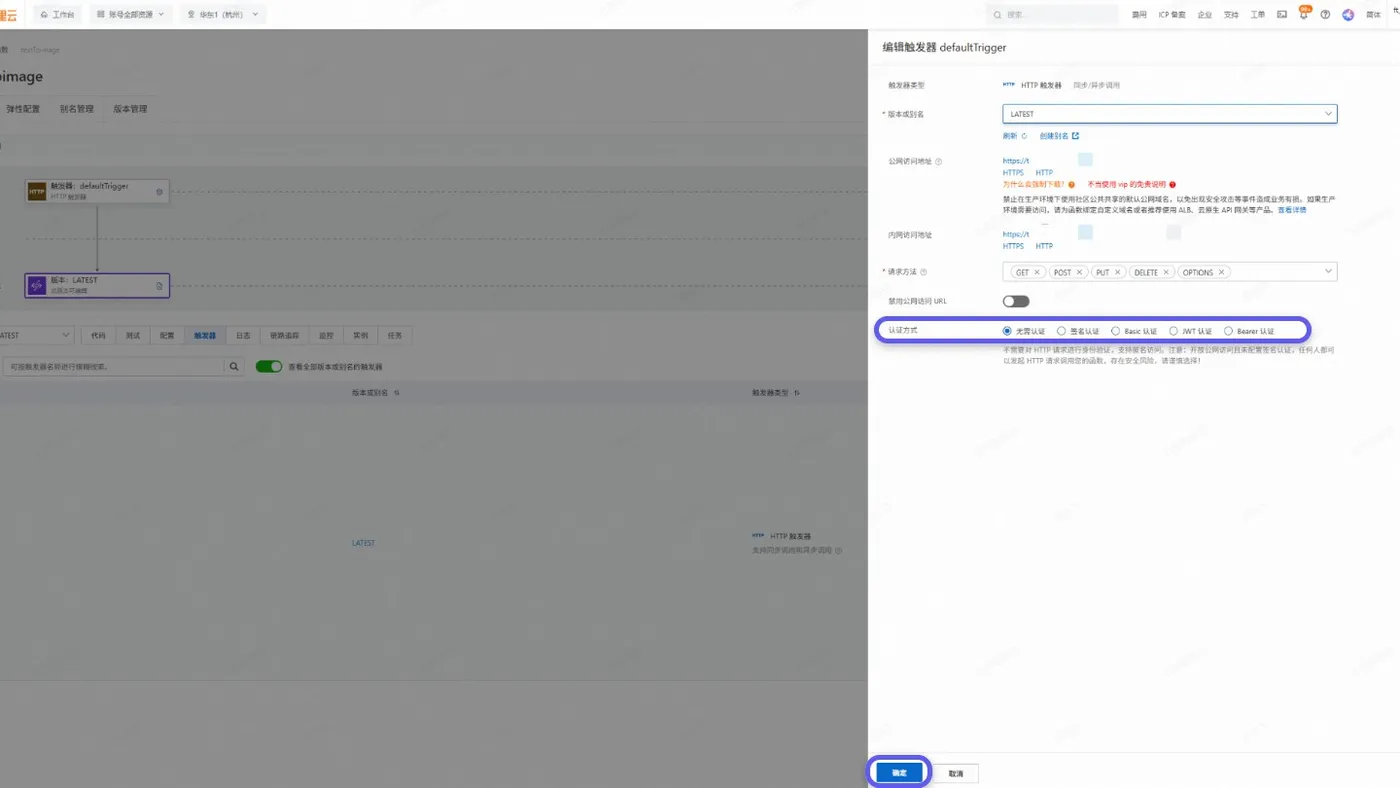Open the 账号全部资源 dropdown in top bar
1400x788 pixels.
click(x=130, y=15)
